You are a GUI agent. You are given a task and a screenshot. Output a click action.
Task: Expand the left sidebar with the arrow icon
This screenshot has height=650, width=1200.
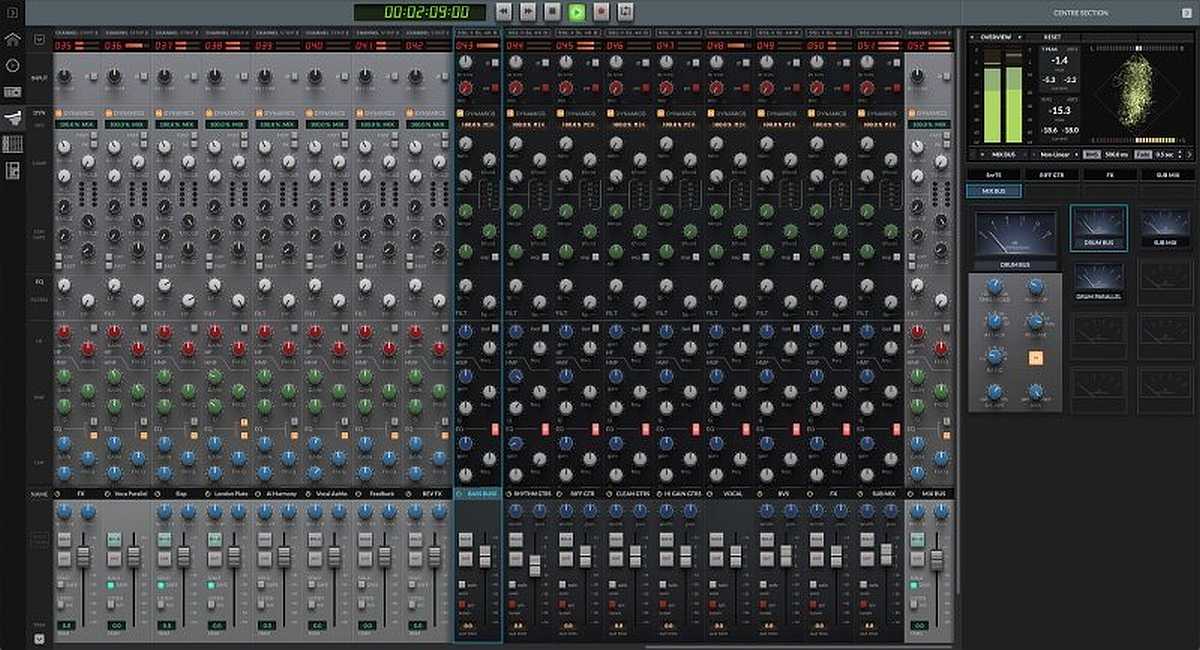coord(12,11)
